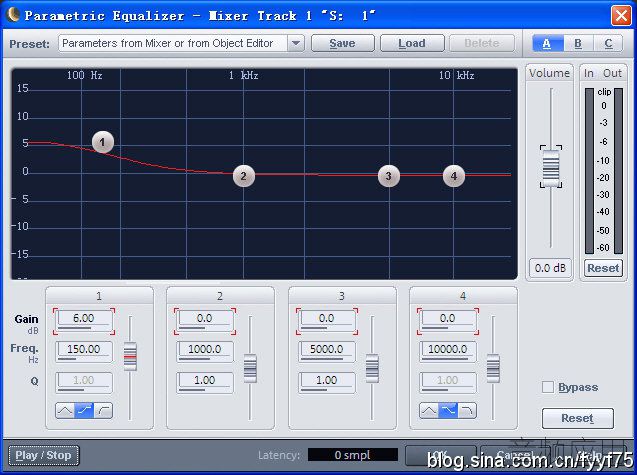637x475 pixels.
Task: Reset the In/Out level meters
Action: coord(603,268)
